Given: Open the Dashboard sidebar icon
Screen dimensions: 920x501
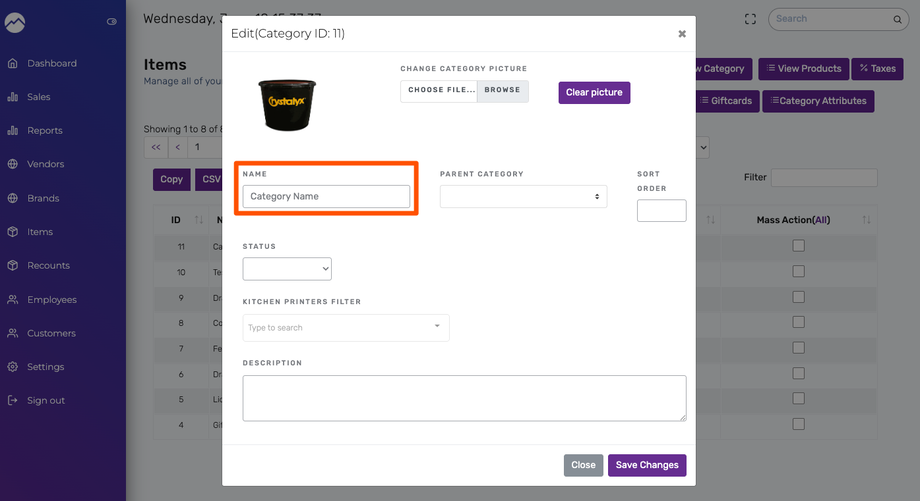Looking at the screenshot, I should pos(13,64).
